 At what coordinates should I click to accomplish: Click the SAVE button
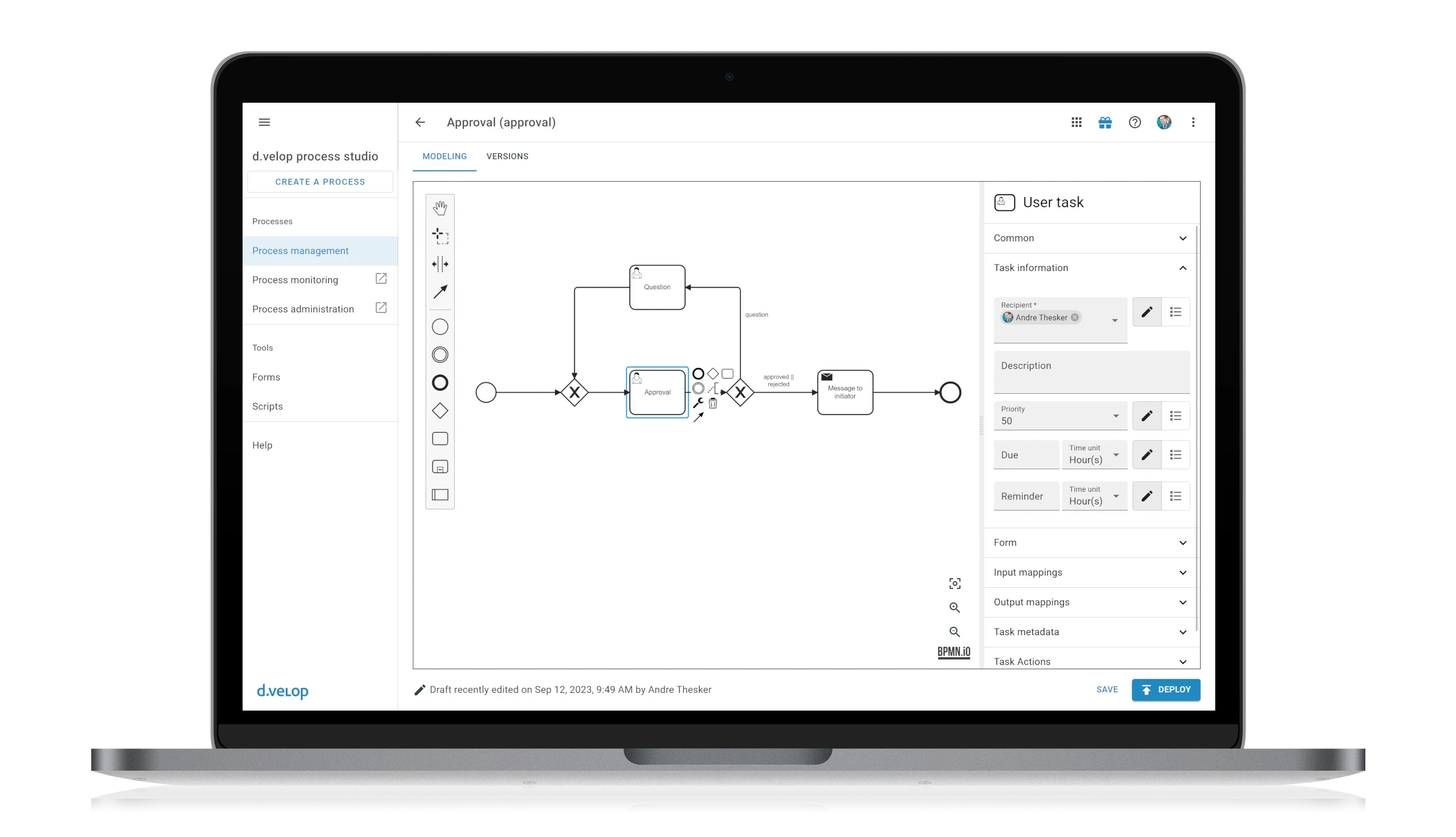tap(1106, 689)
